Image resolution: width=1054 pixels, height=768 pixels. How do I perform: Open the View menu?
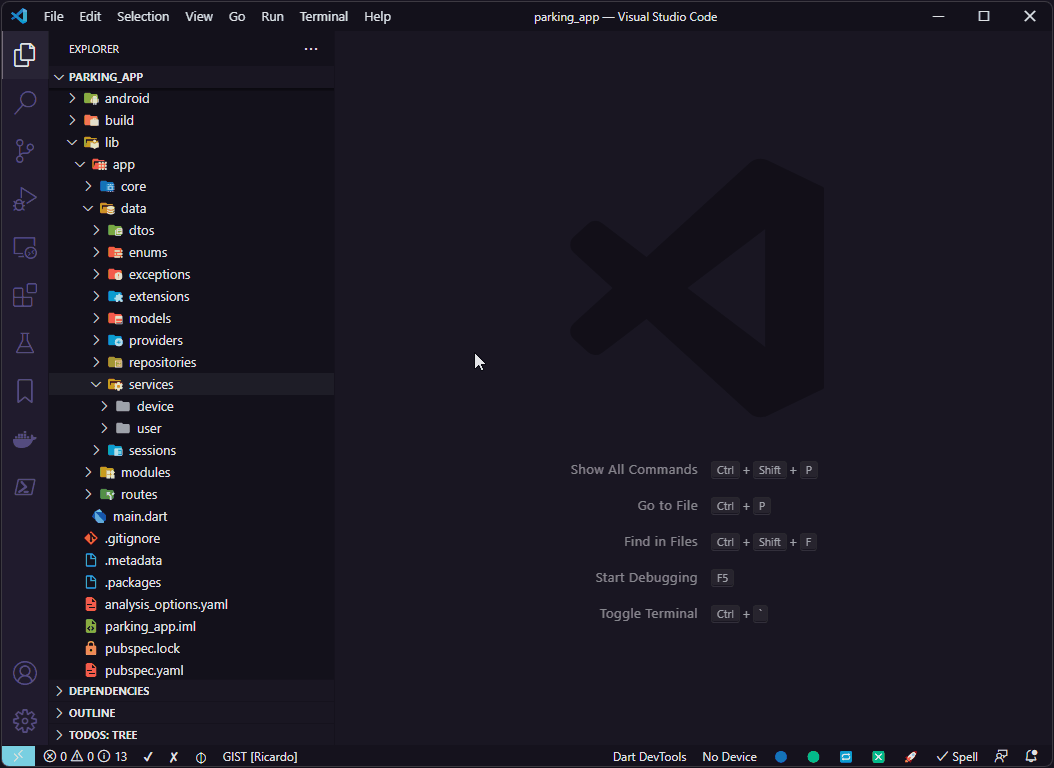click(199, 16)
